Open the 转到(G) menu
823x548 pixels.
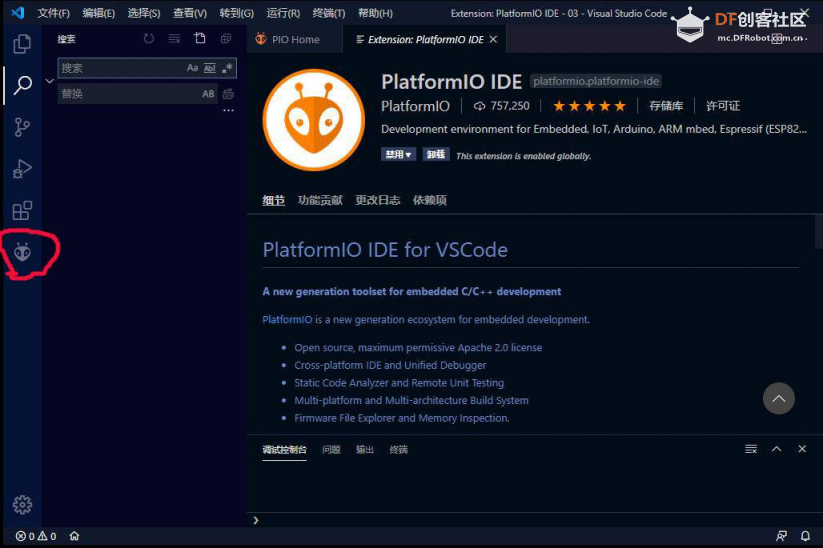pos(237,13)
